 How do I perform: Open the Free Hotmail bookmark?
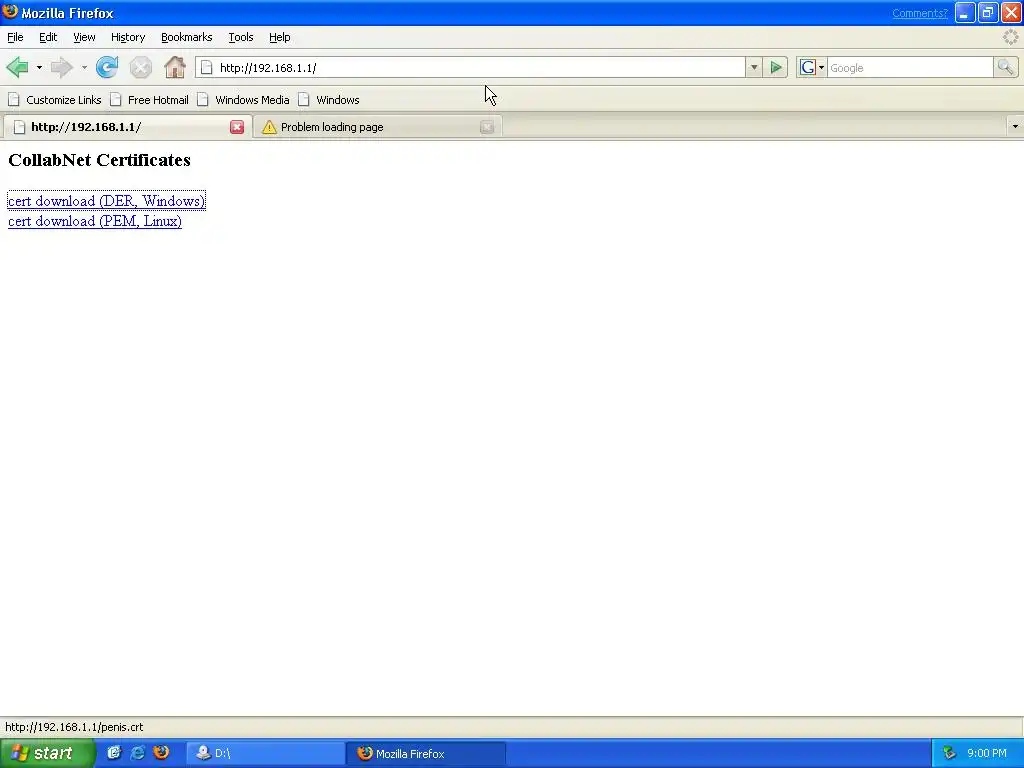(x=150, y=100)
